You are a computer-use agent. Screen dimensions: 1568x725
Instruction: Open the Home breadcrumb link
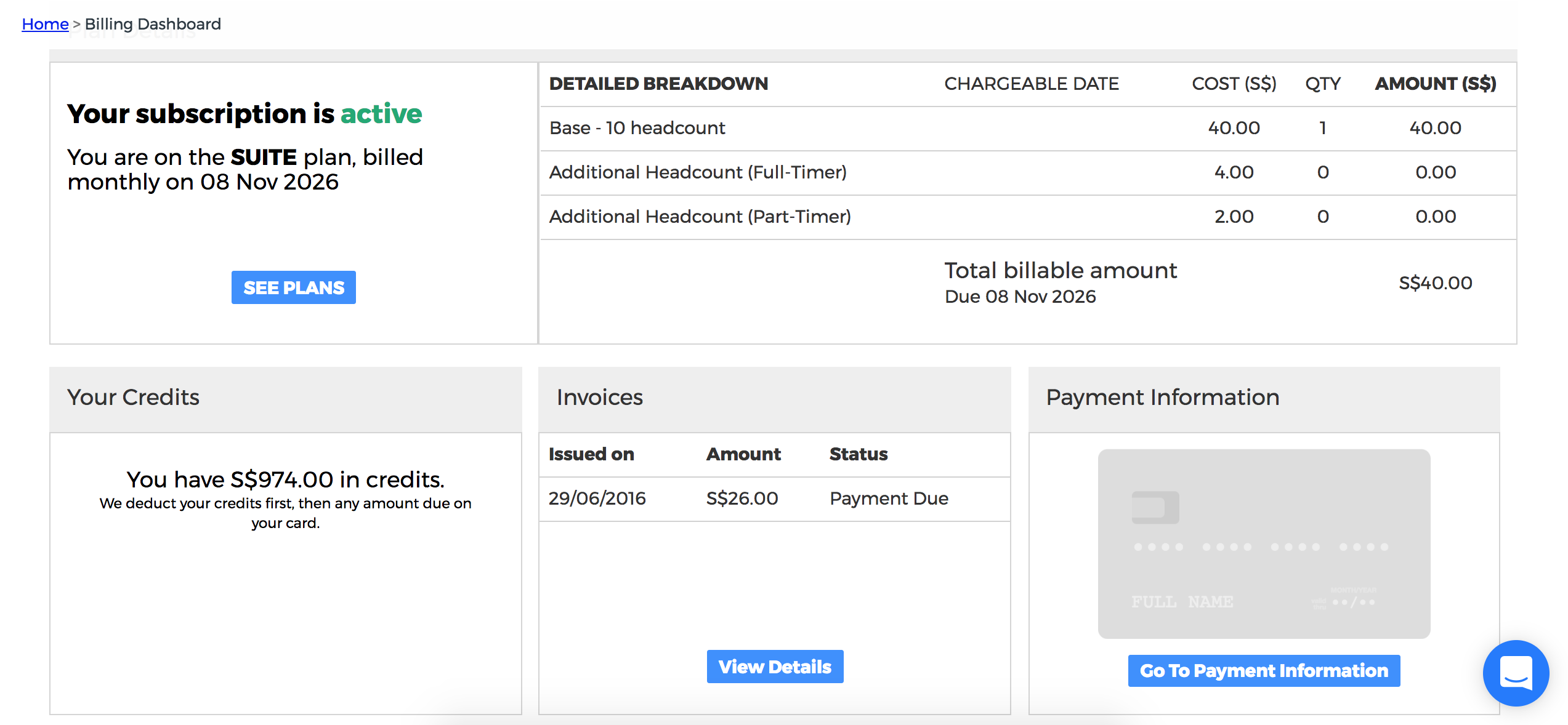(44, 24)
